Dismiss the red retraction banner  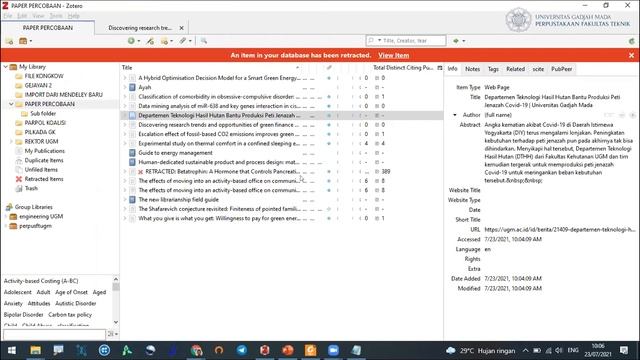click(631, 55)
